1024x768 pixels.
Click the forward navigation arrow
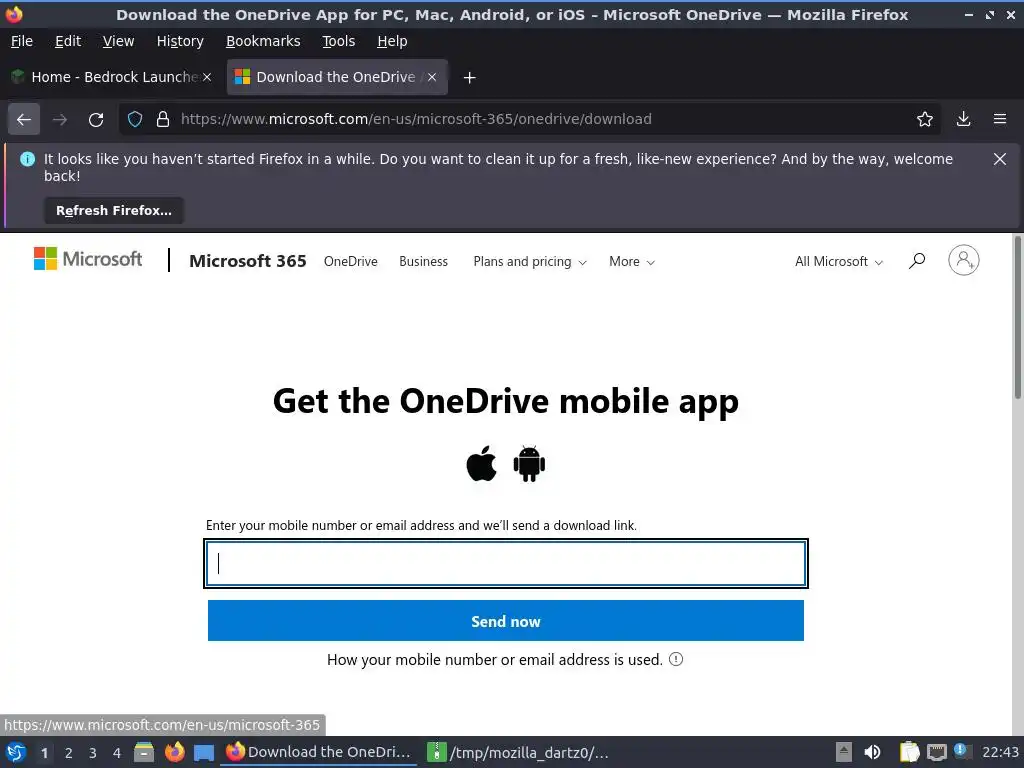[60, 119]
